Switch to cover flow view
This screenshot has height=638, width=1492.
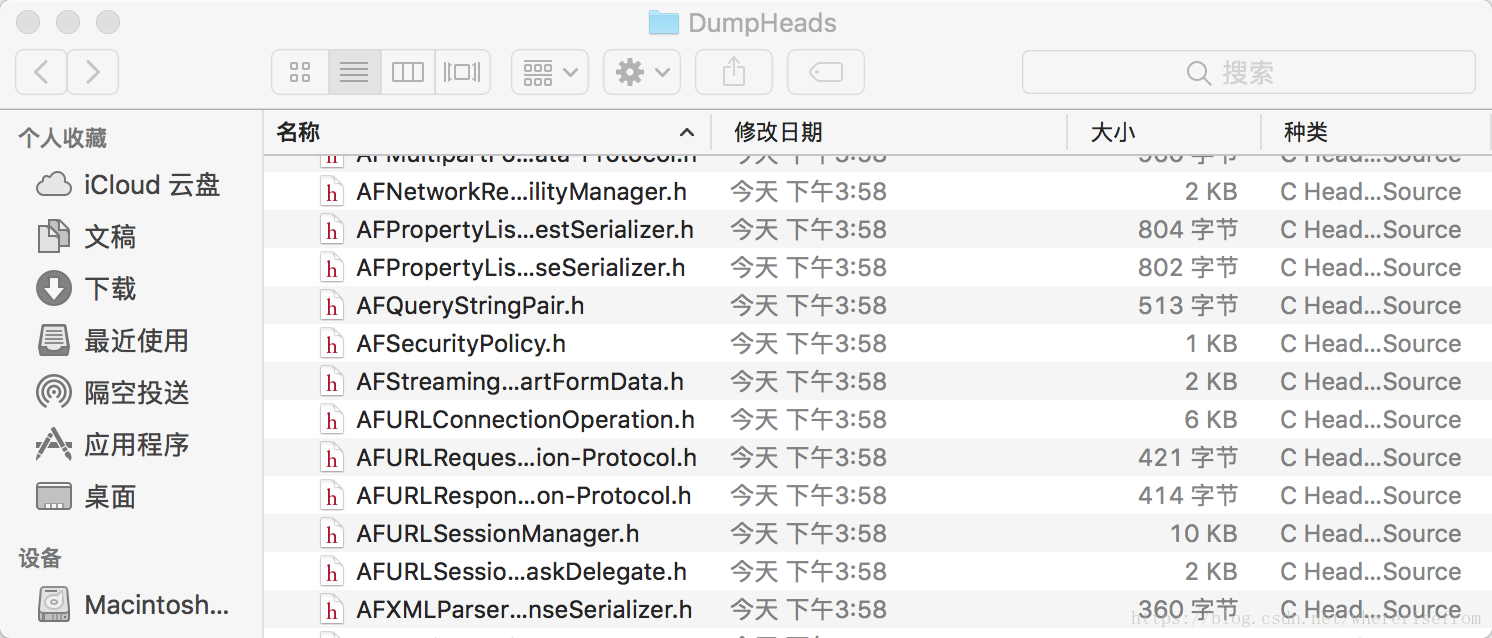click(462, 72)
